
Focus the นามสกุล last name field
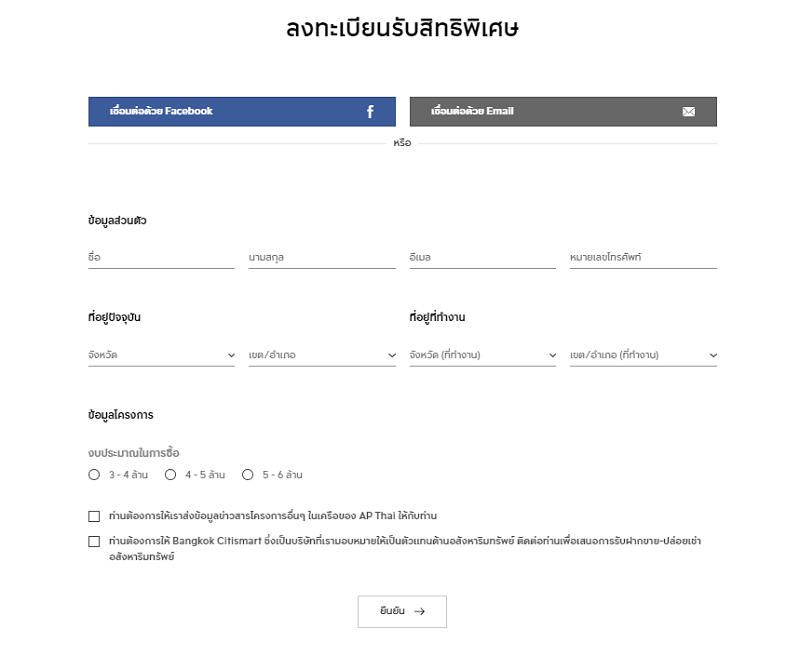point(322,258)
